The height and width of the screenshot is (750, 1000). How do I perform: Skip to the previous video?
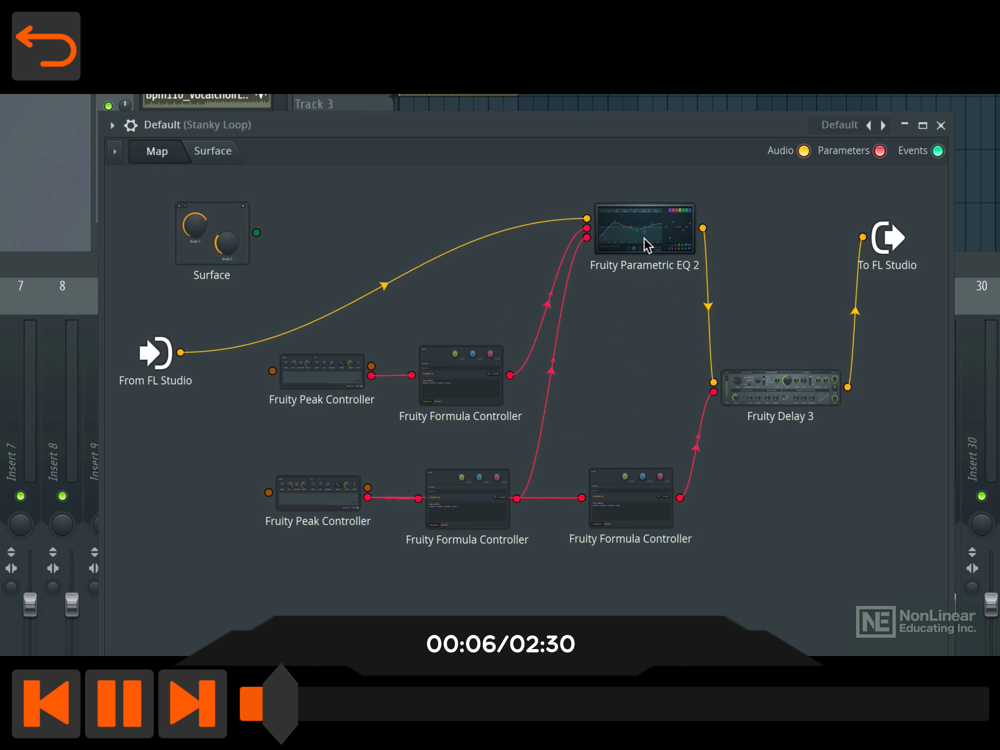point(46,703)
